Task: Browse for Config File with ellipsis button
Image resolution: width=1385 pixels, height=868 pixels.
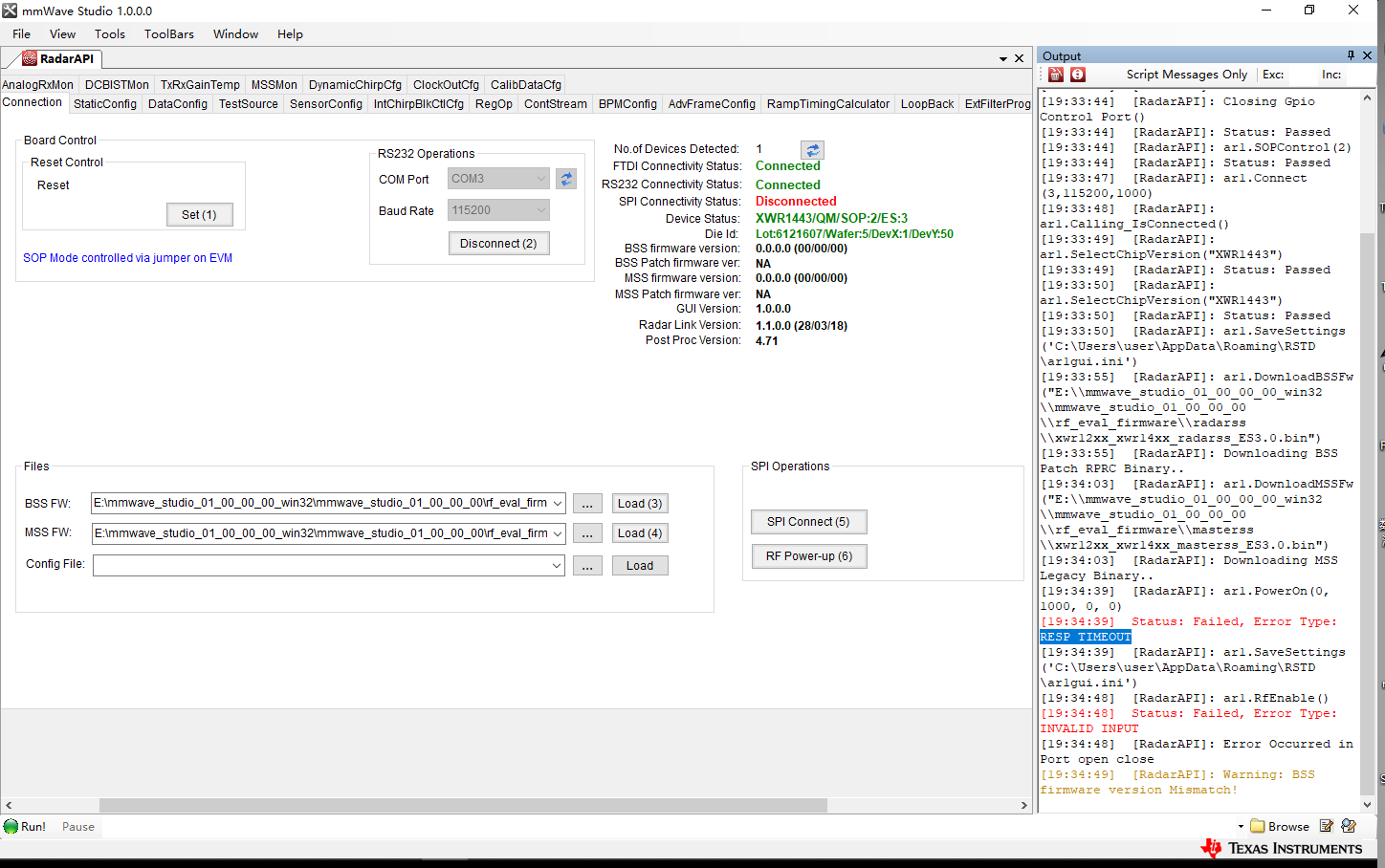Action: click(x=587, y=566)
